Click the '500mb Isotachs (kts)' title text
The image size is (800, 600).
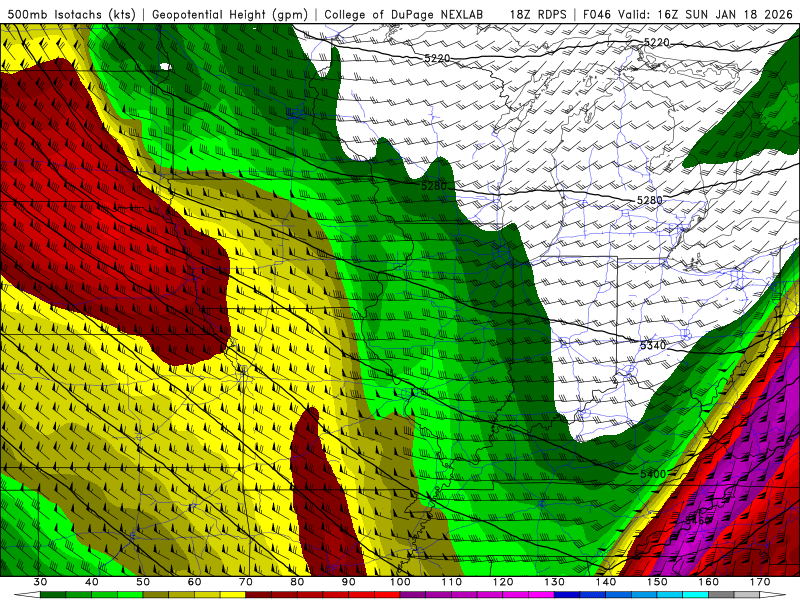click(71, 14)
